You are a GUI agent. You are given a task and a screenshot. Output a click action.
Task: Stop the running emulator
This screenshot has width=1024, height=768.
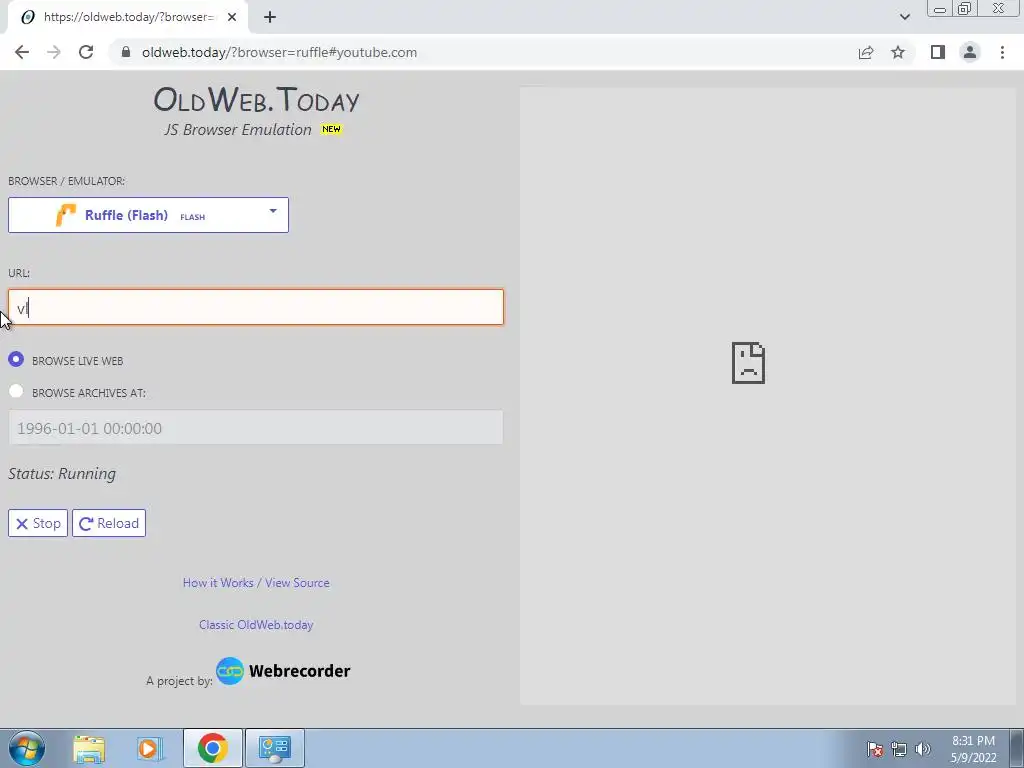pos(38,523)
